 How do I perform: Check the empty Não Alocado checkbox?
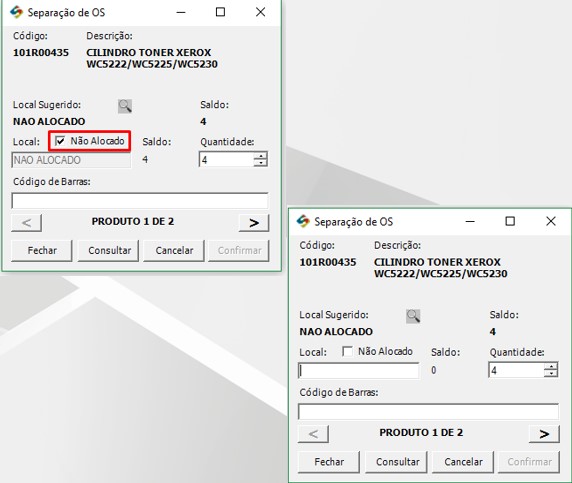point(347,351)
